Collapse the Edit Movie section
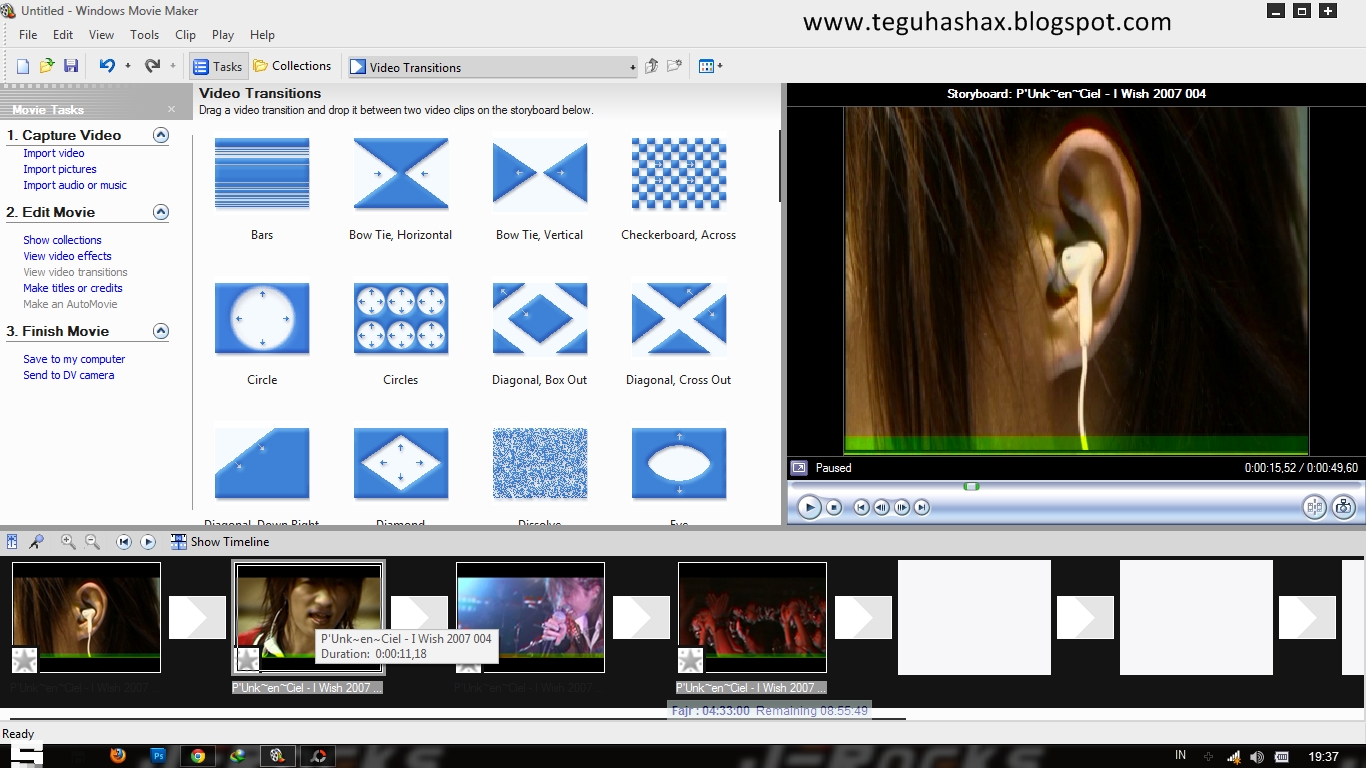1366x768 pixels. tap(161, 212)
